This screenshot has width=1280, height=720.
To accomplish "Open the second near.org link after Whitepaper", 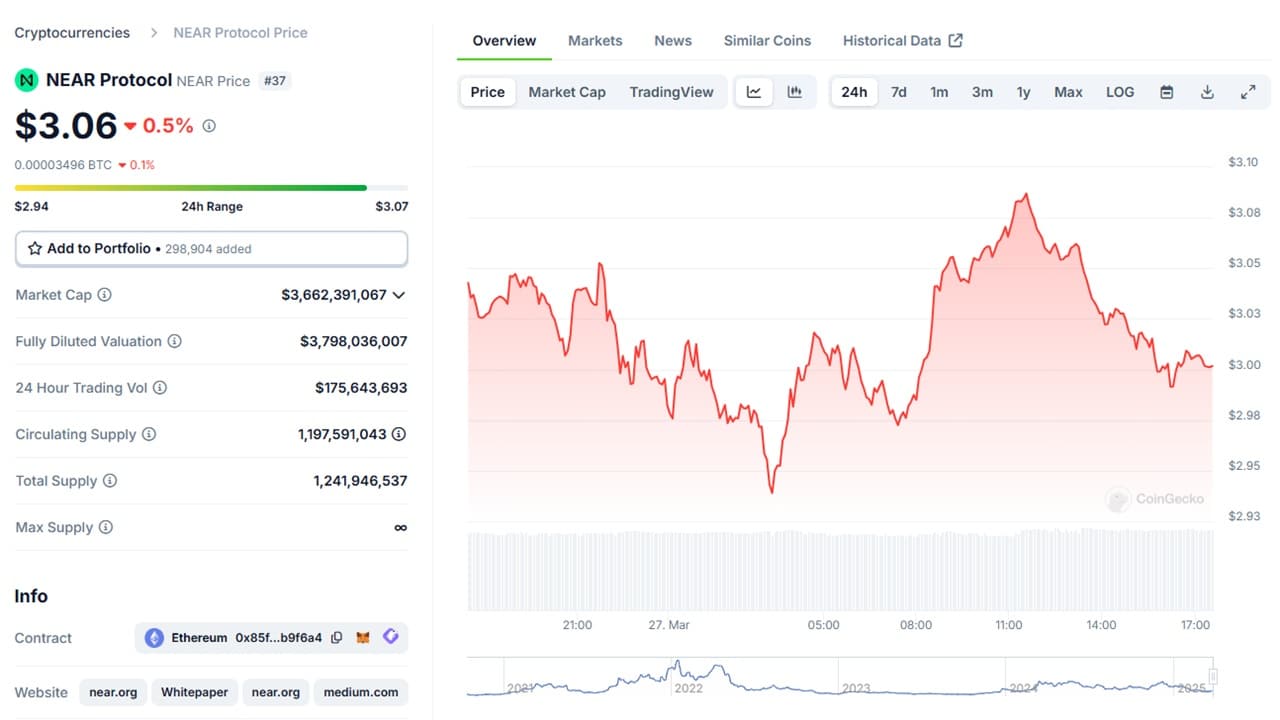I will [276, 692].
